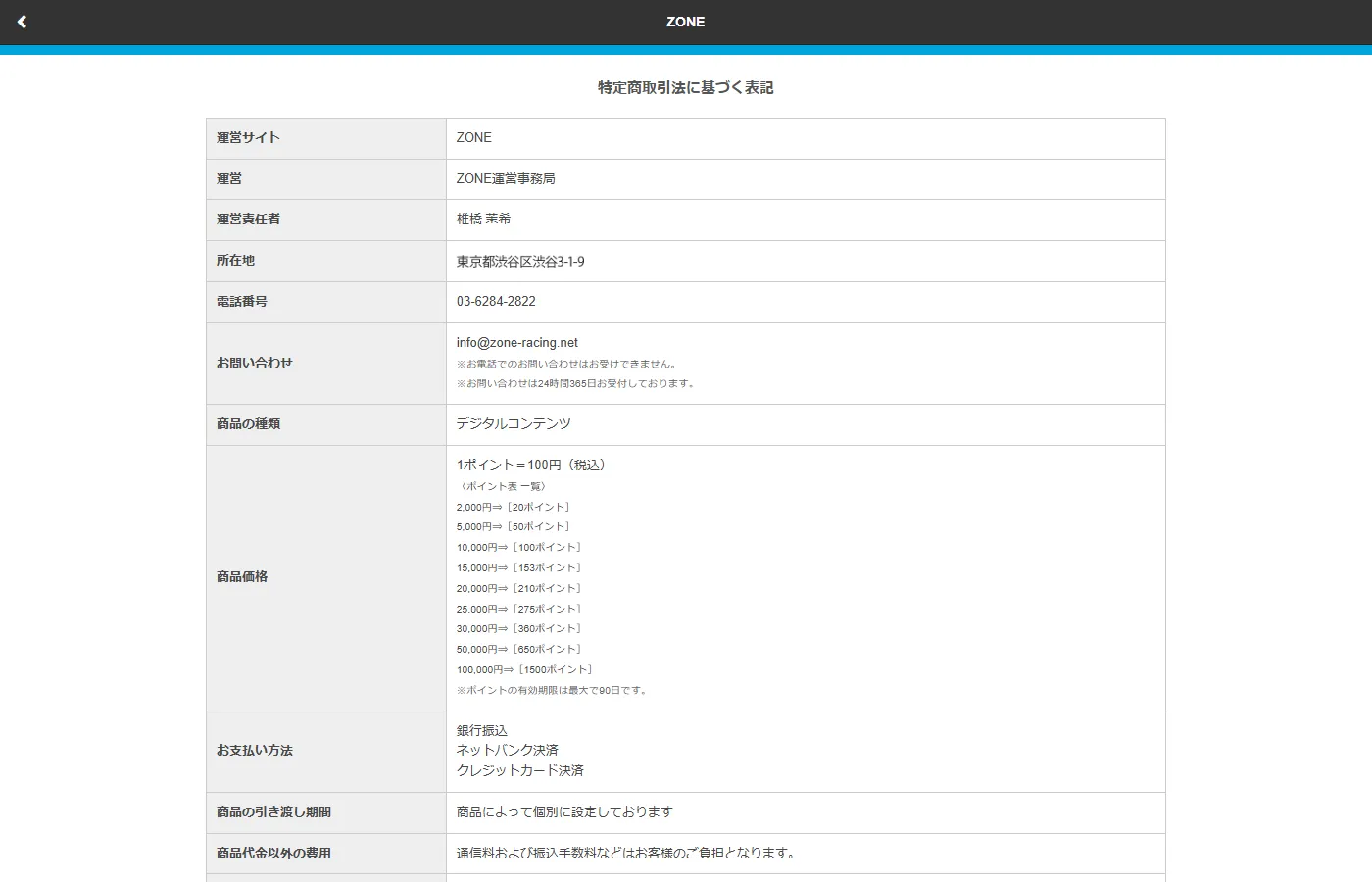Image resolution: width=1372 pixels, height=882 pixels.
Task: Select the 1ポイント＝100円（税込） text
Action: [x=533, y=465]
